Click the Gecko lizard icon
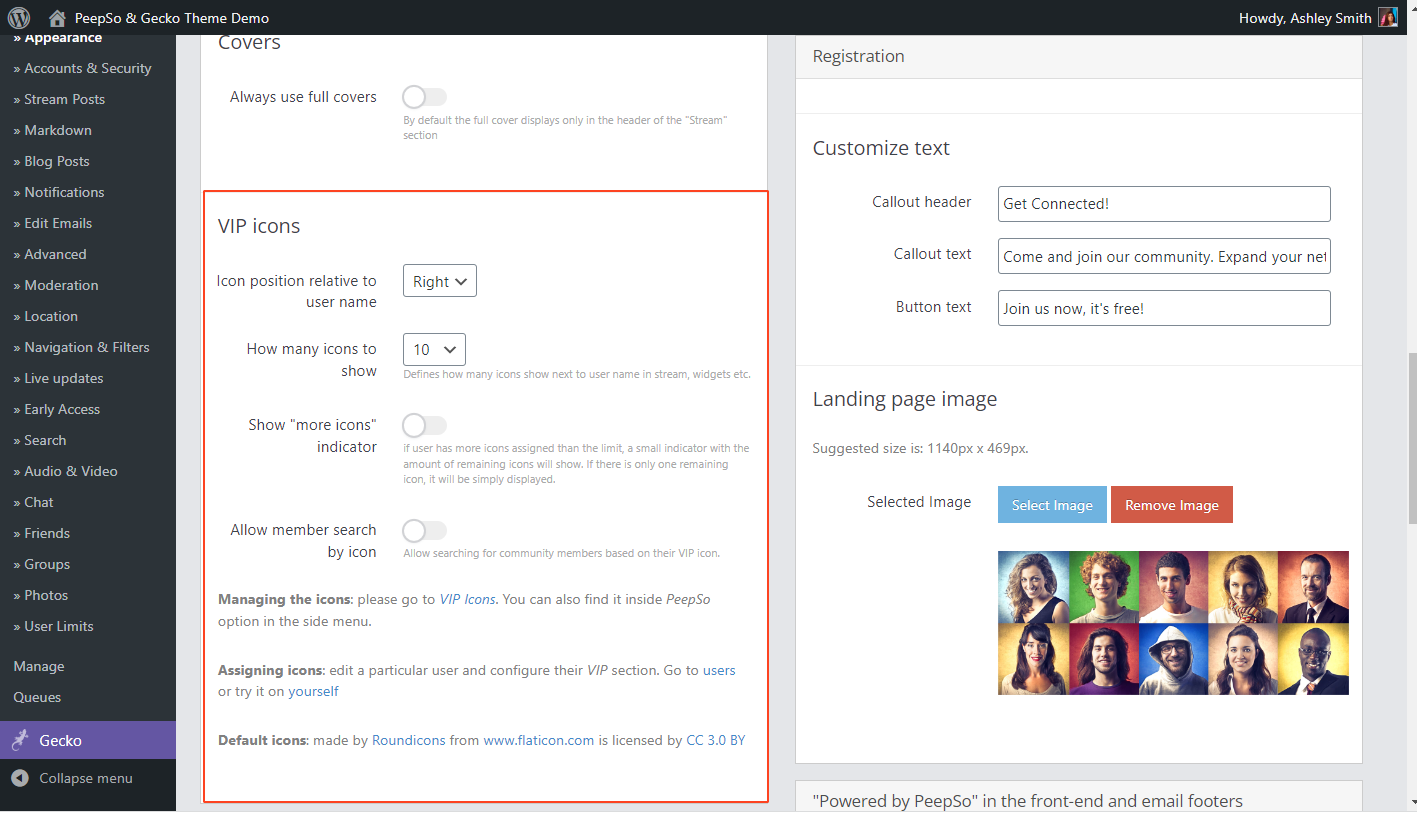The width and height of the screenshot is (1417, 813). click(20, 740)
